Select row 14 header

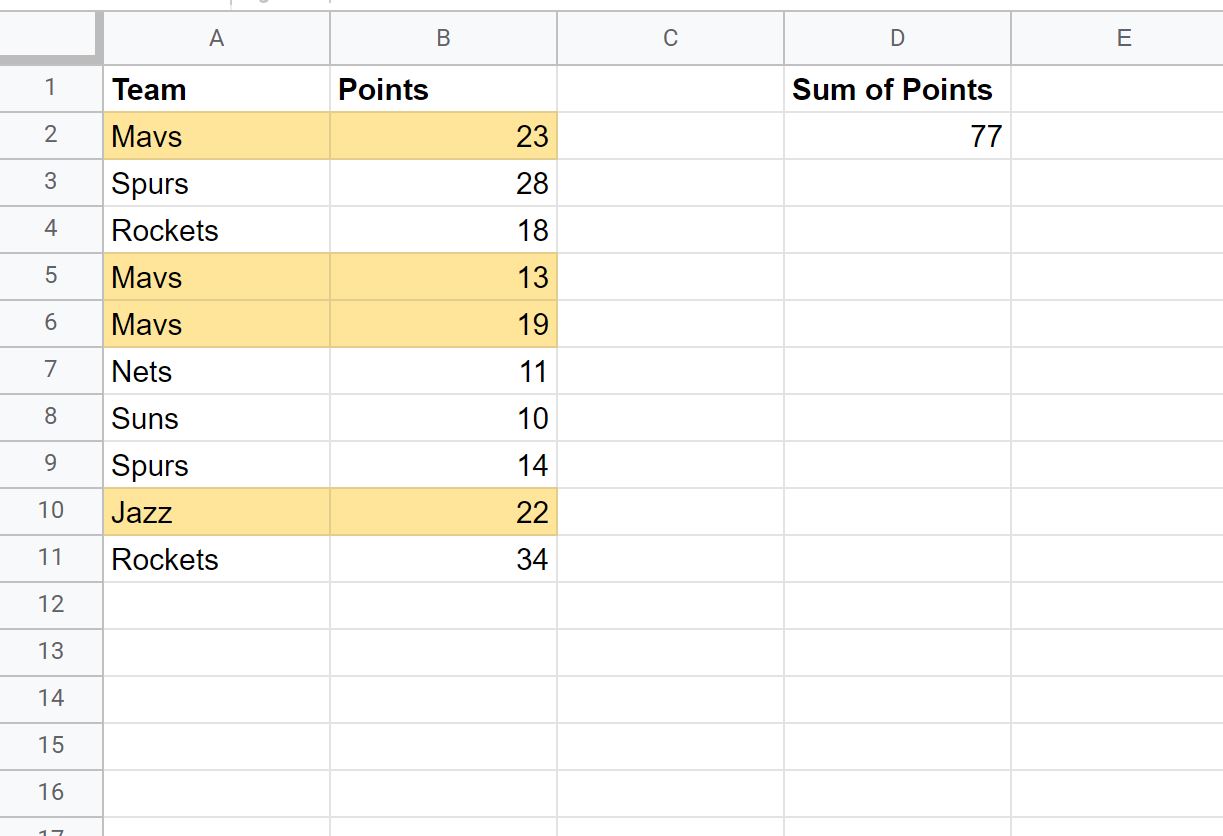tap(51, 698)
